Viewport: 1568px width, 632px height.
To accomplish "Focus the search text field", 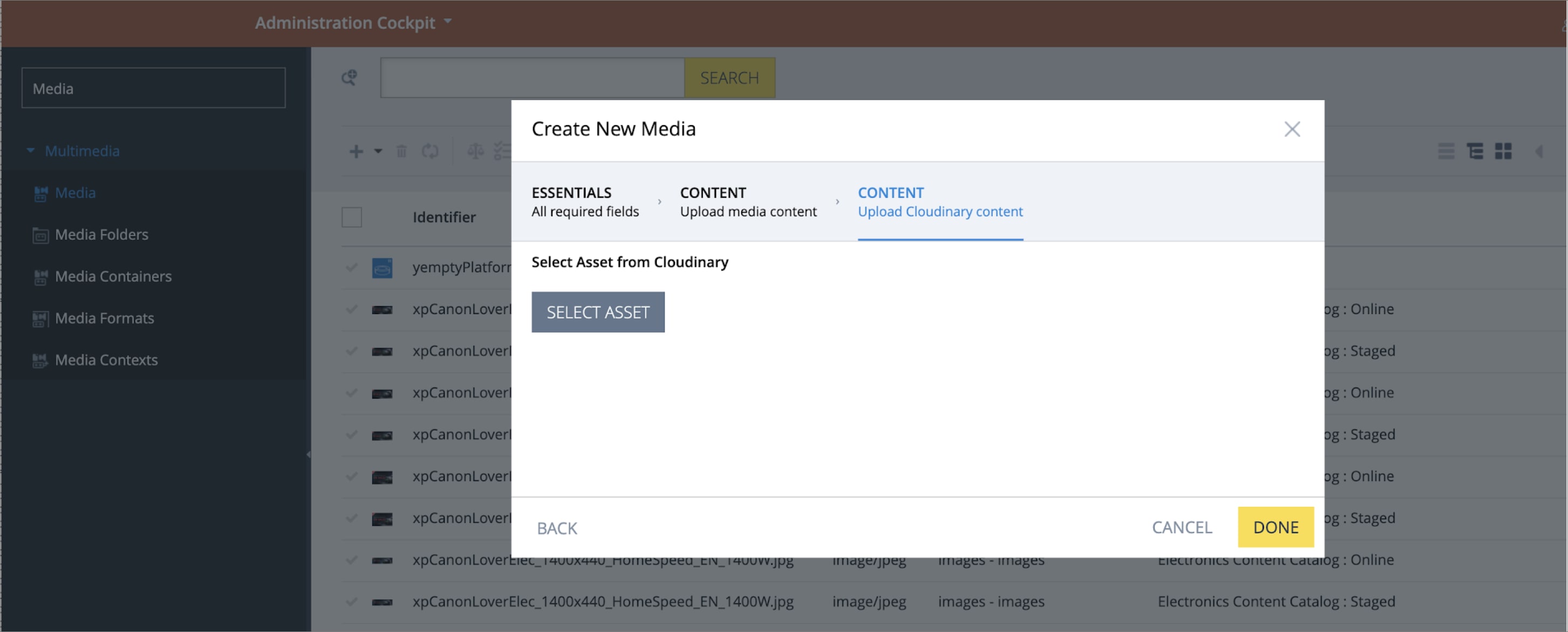I will tap(532, 78).
